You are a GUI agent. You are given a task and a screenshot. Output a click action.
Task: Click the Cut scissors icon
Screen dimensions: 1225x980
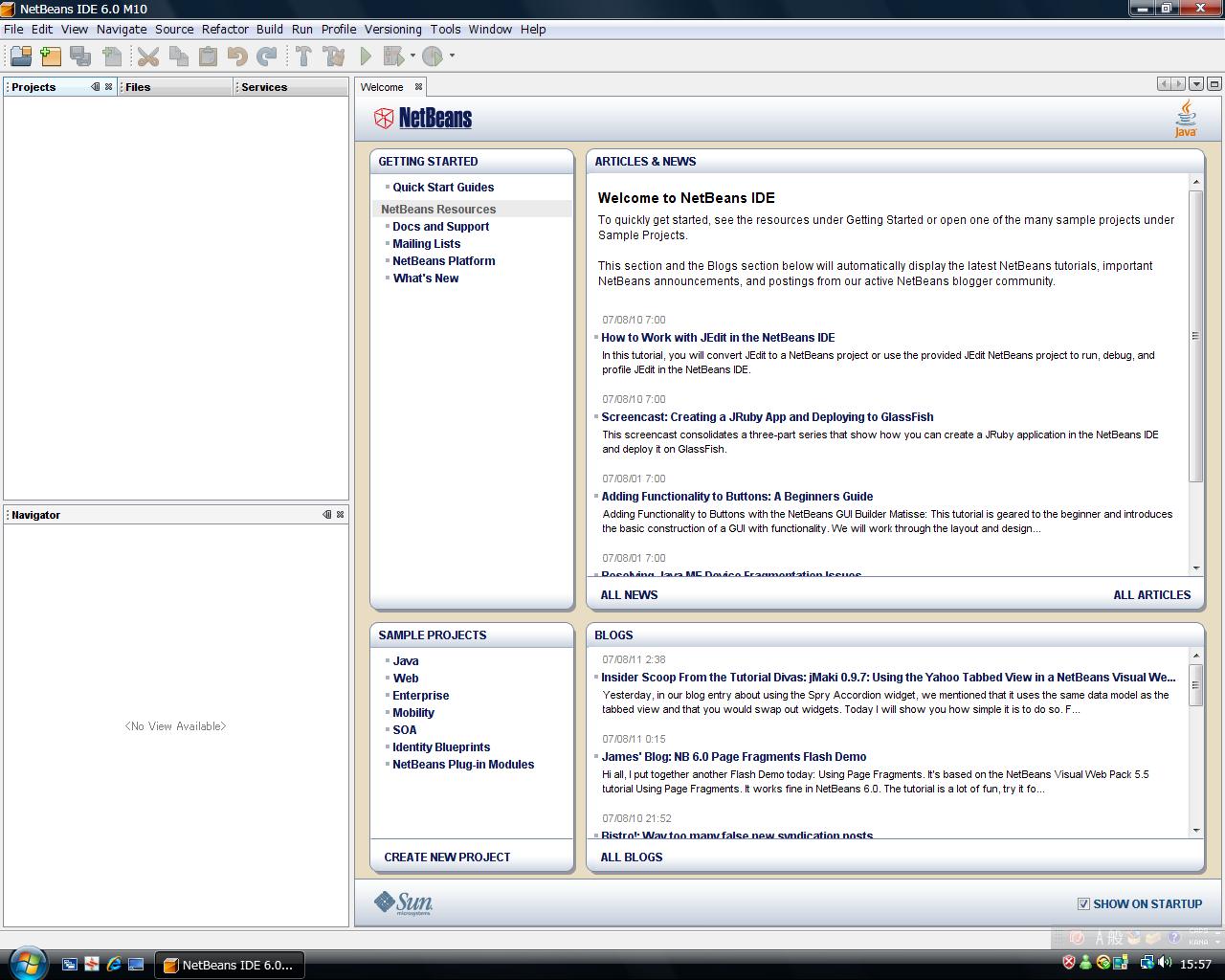click(147, 56)
